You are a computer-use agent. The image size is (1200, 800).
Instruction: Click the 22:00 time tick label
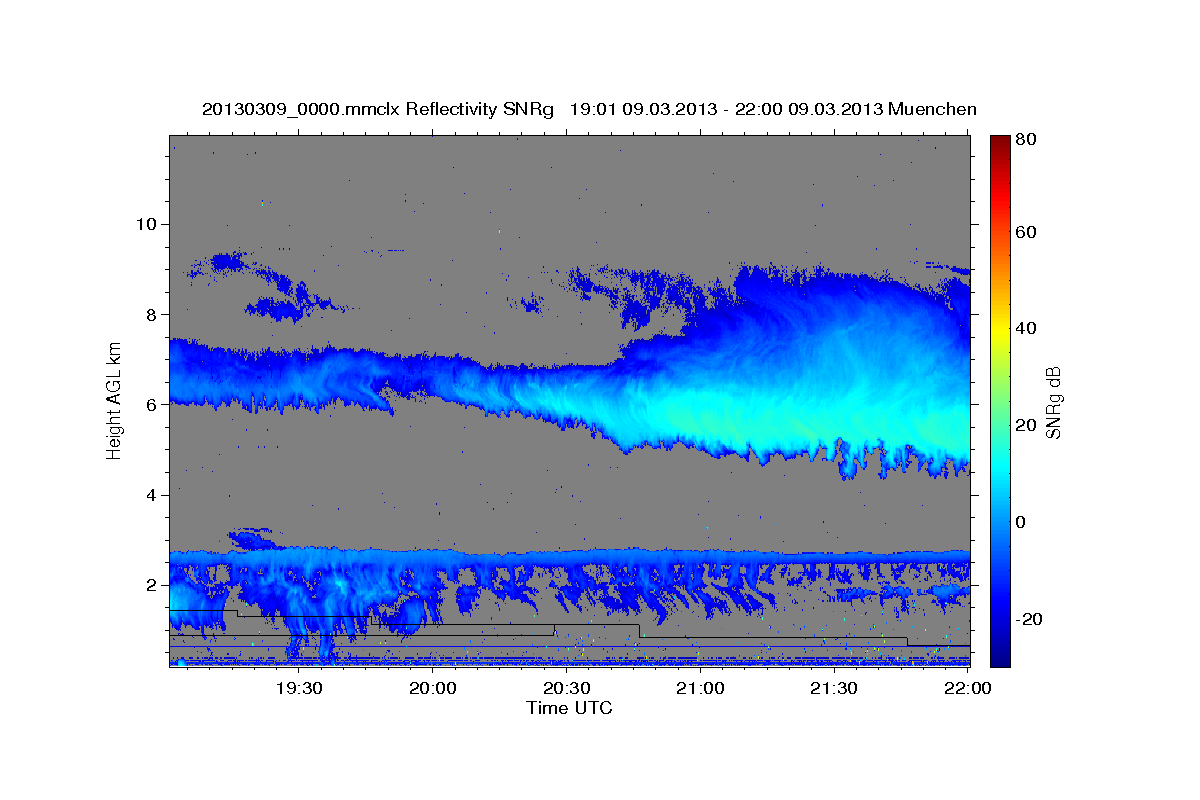pyautogui.click(x=967, y=688)
